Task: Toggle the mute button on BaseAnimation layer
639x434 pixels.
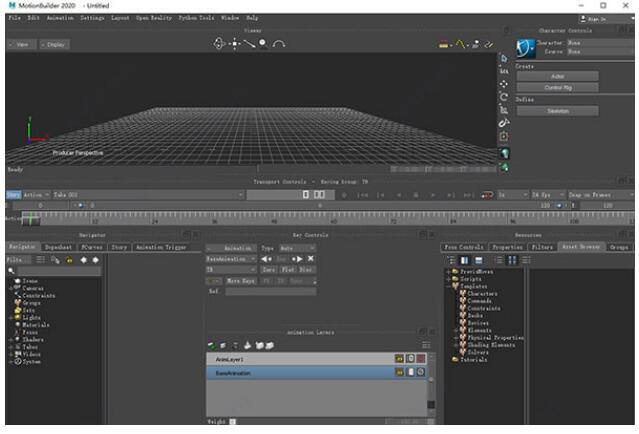Action: [x=421, y=372]
